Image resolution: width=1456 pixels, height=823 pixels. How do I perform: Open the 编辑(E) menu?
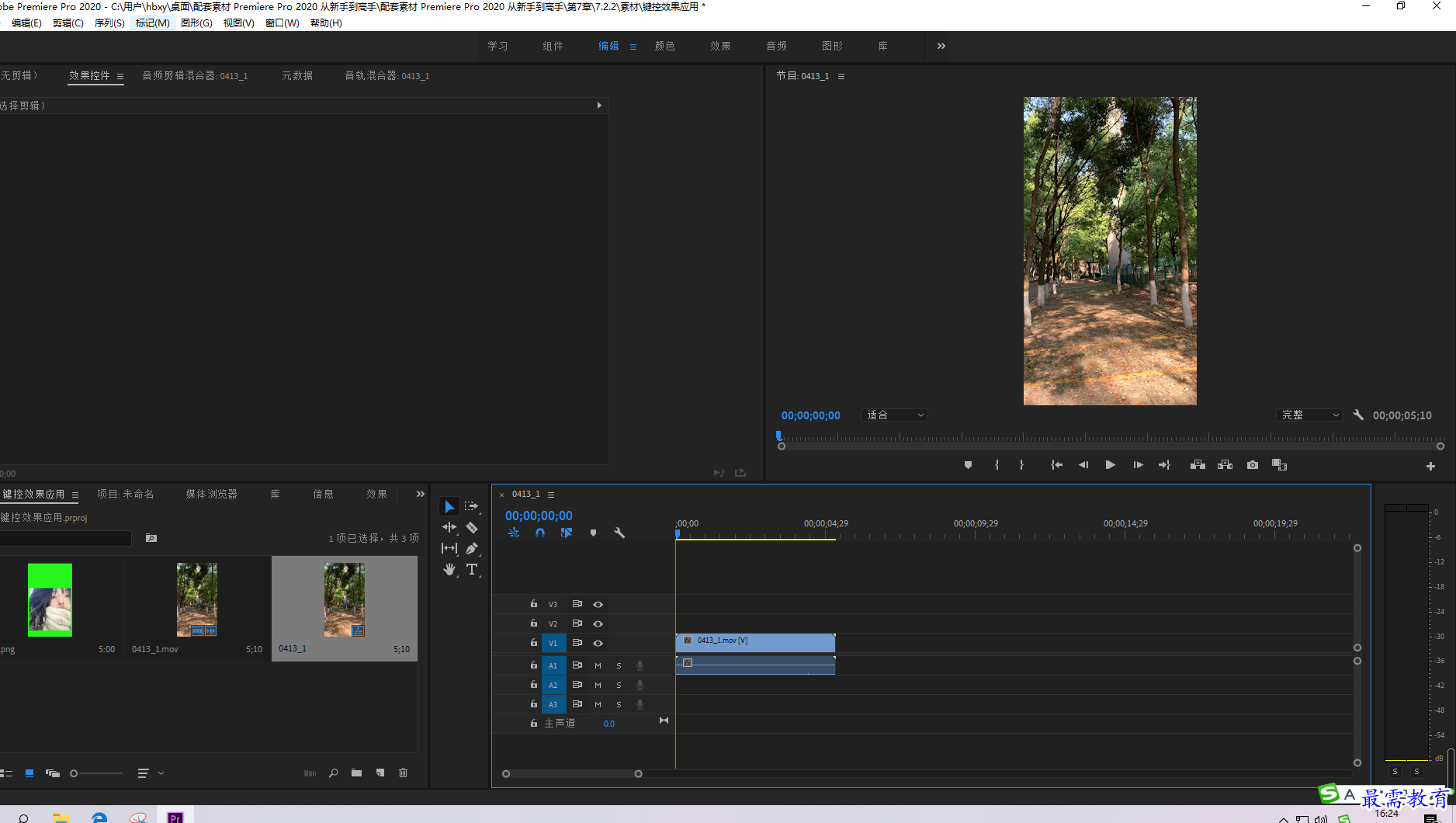[x=26, y=23]
